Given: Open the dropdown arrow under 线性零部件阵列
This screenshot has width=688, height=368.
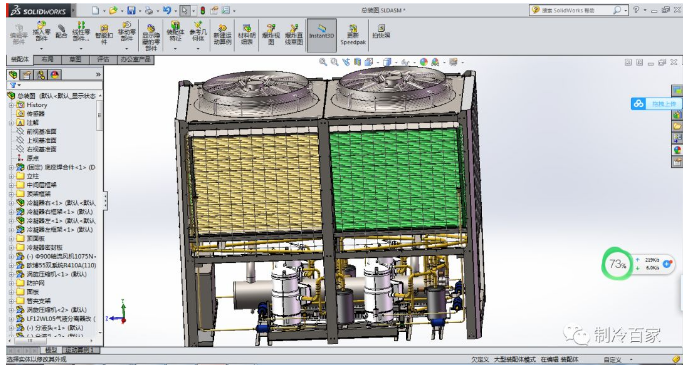Looking at the screenshot, I should tap(81, 48).
